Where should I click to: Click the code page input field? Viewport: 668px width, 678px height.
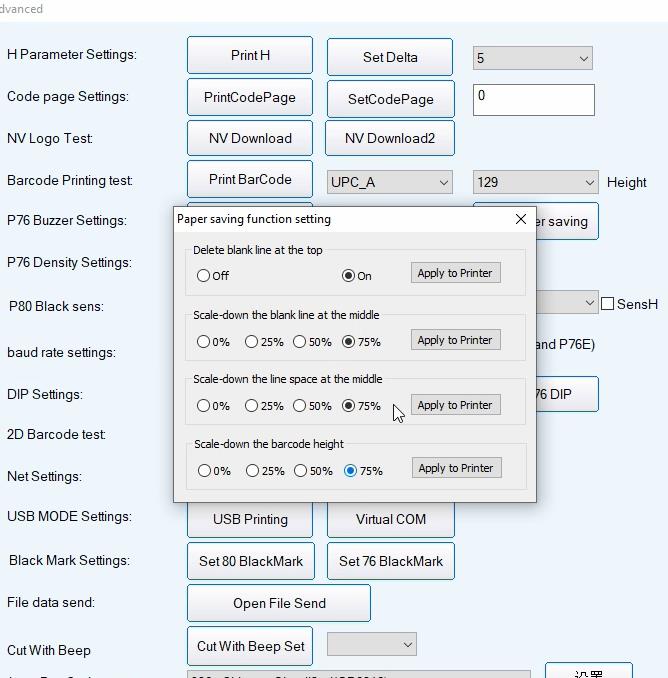(534, 100)
